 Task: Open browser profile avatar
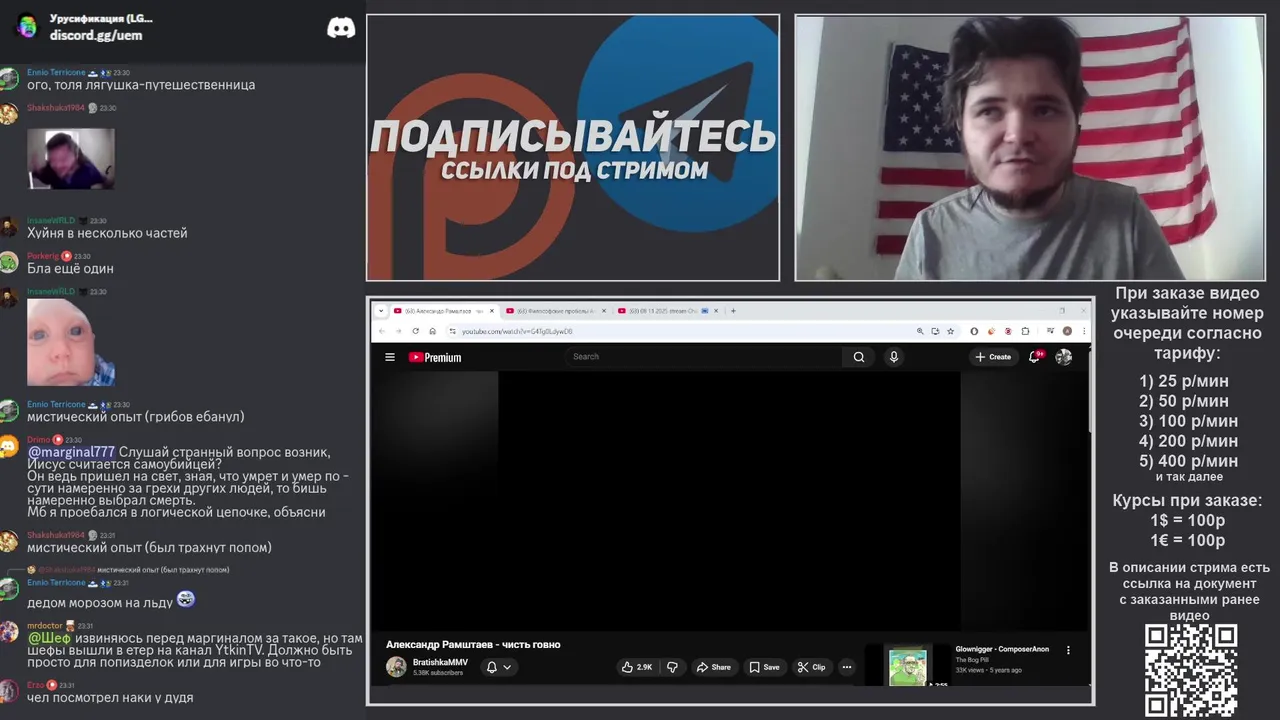coord(1067,331)
